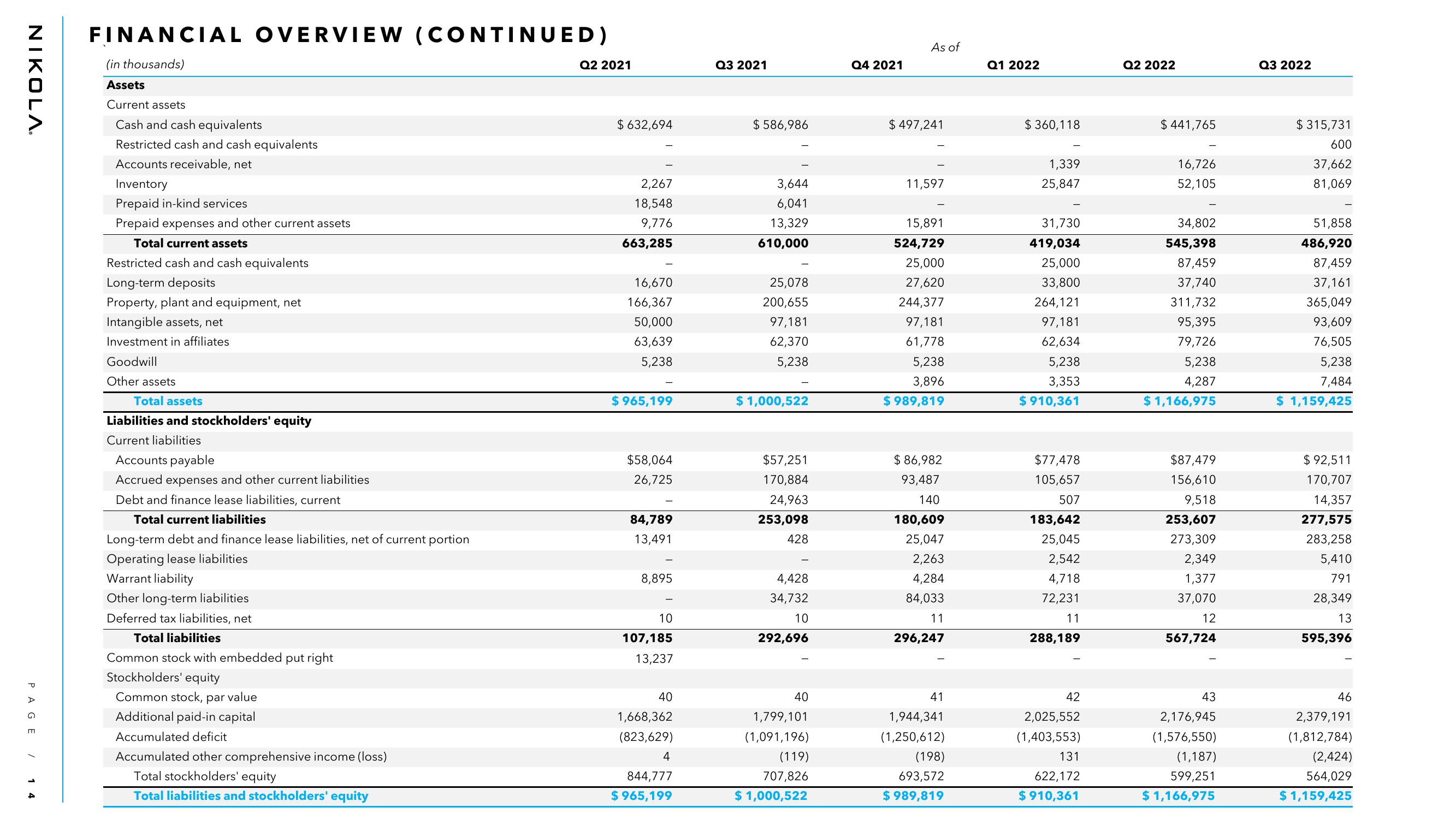Viewport: 1456px width, 819px height.
Task: Click the 'Common stock with embedded put right' label
Action: point(220,658)
